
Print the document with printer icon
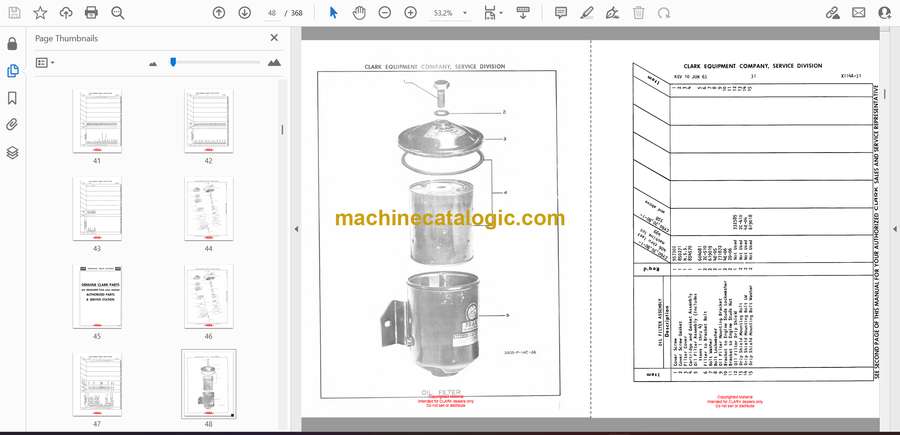coord(91,13)
